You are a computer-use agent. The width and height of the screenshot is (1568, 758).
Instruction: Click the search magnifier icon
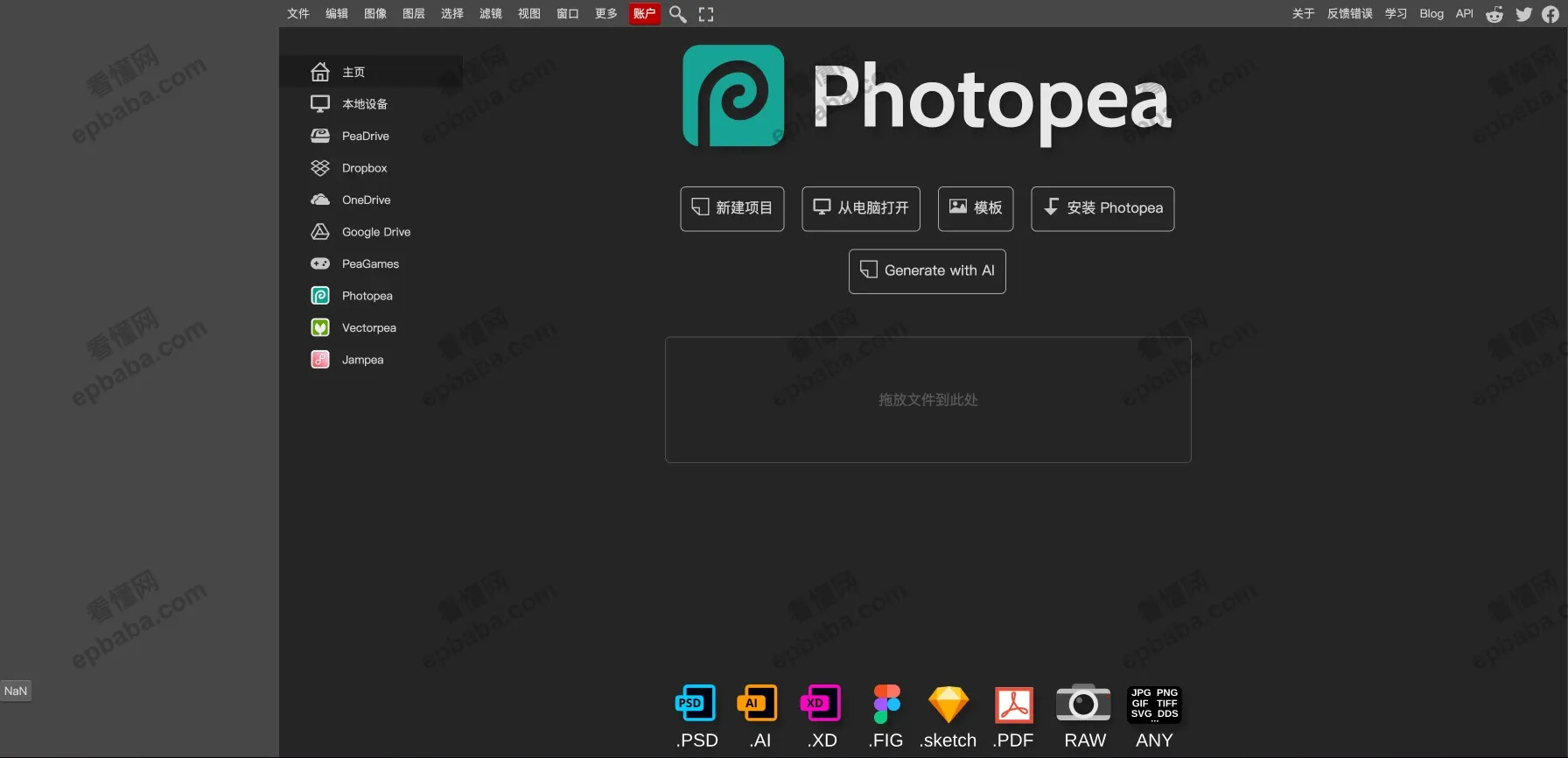pyautogui.click(x=677, y=14)
